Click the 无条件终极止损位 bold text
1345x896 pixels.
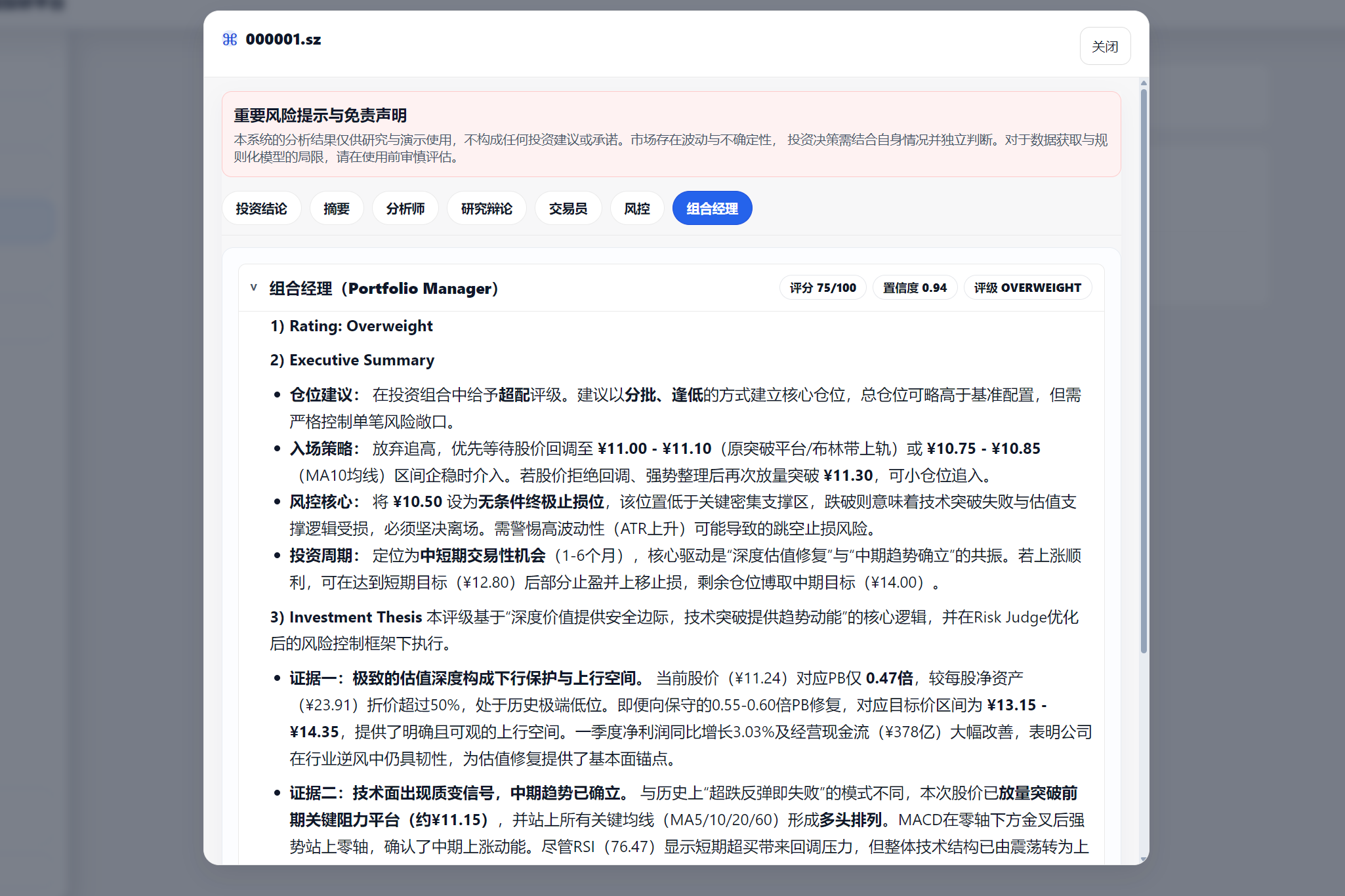[541, 502]
